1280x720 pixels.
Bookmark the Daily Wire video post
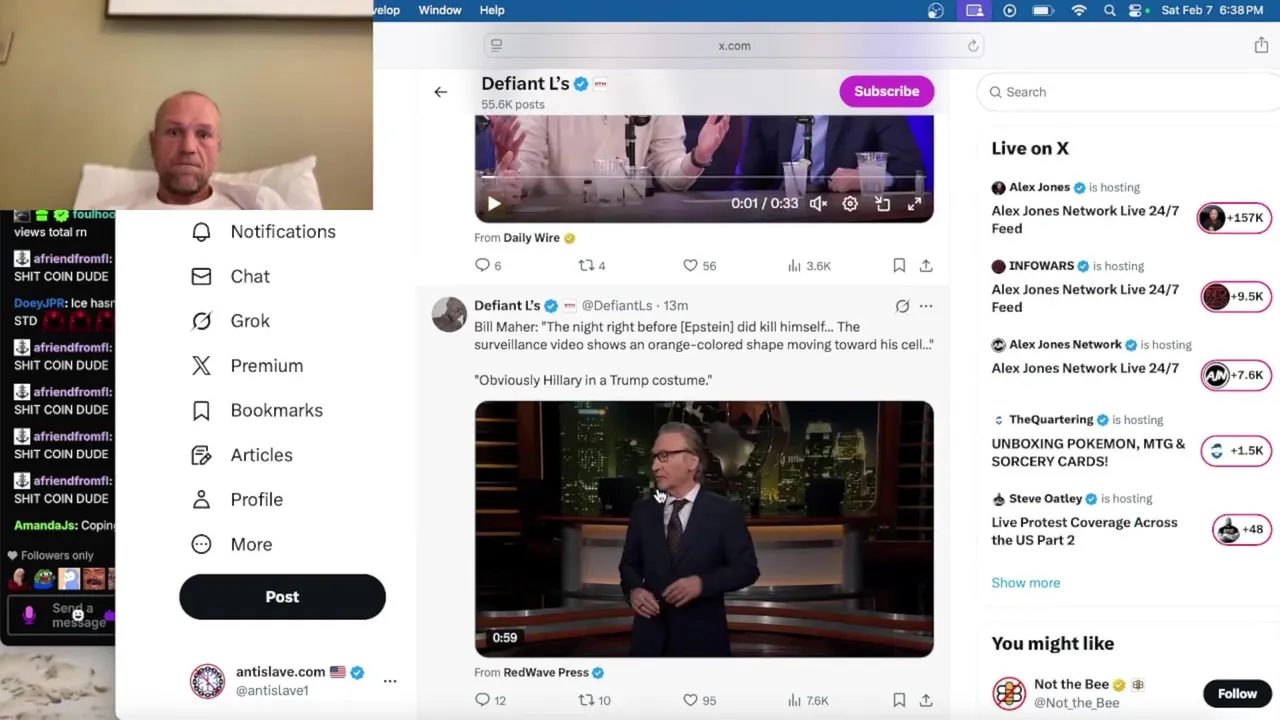pyautogui.click(x=899, y=266)
